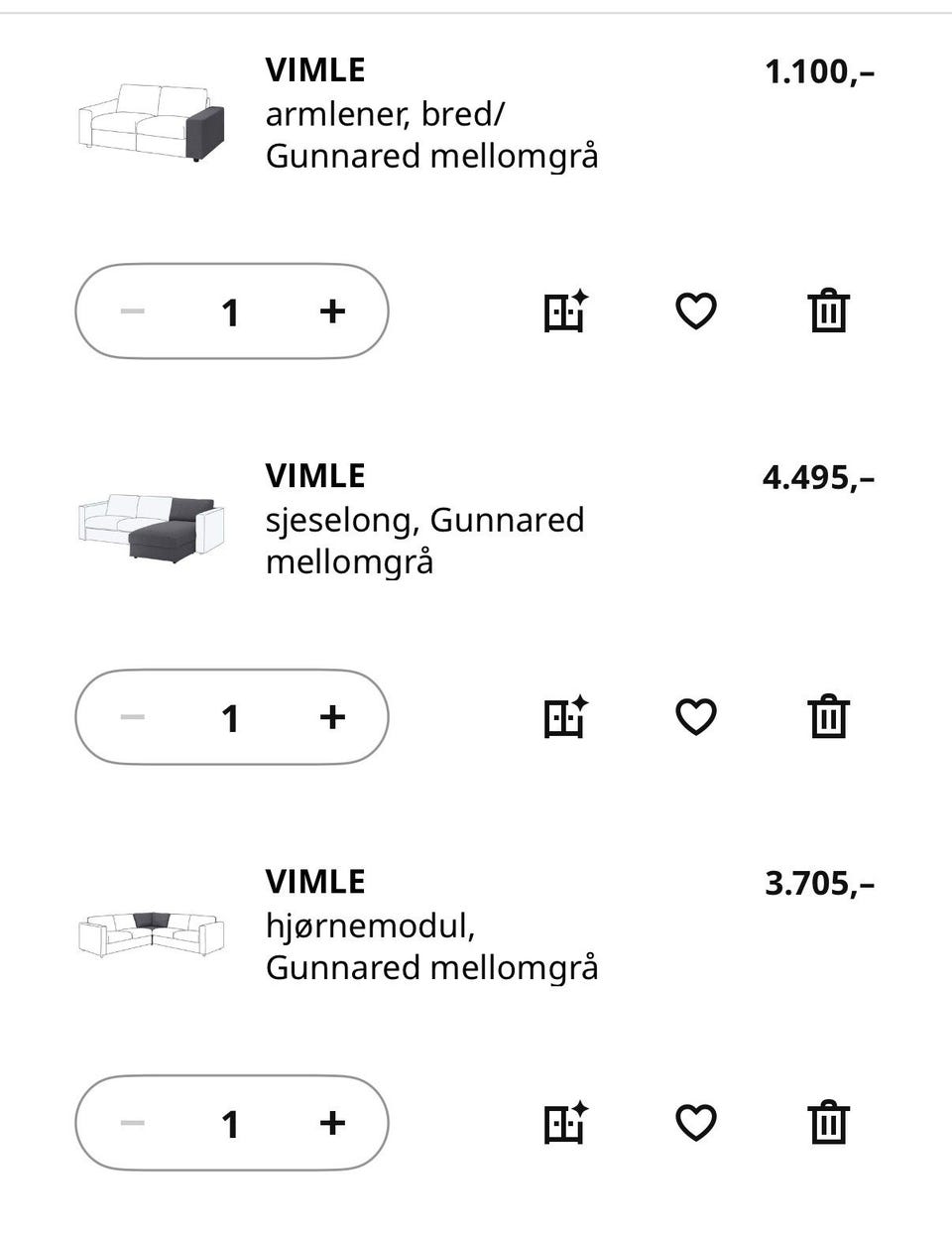Open the VIMLE armlener product thumbnail
The width and height of the screenshot is (952, 1235).
pyautogui.click(x=151, y=124)
